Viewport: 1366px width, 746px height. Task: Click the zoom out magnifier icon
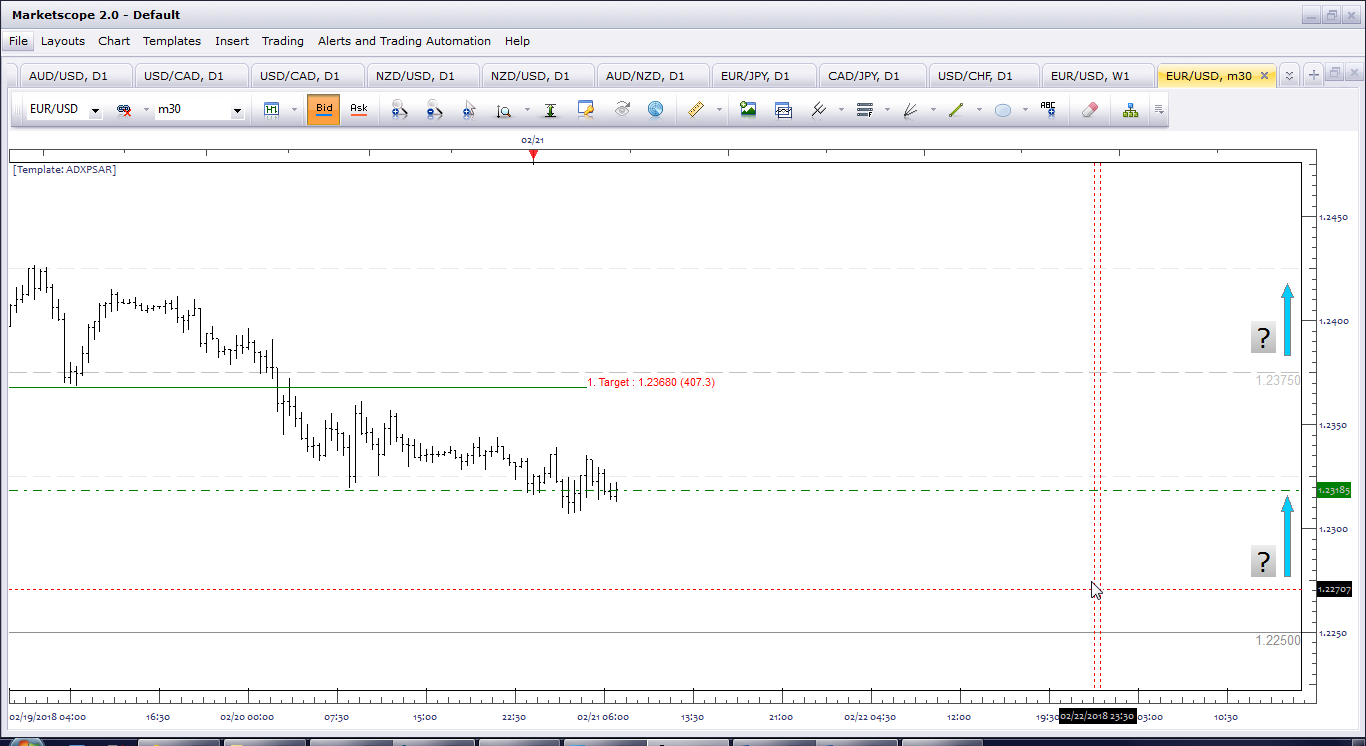click(434, 110)
